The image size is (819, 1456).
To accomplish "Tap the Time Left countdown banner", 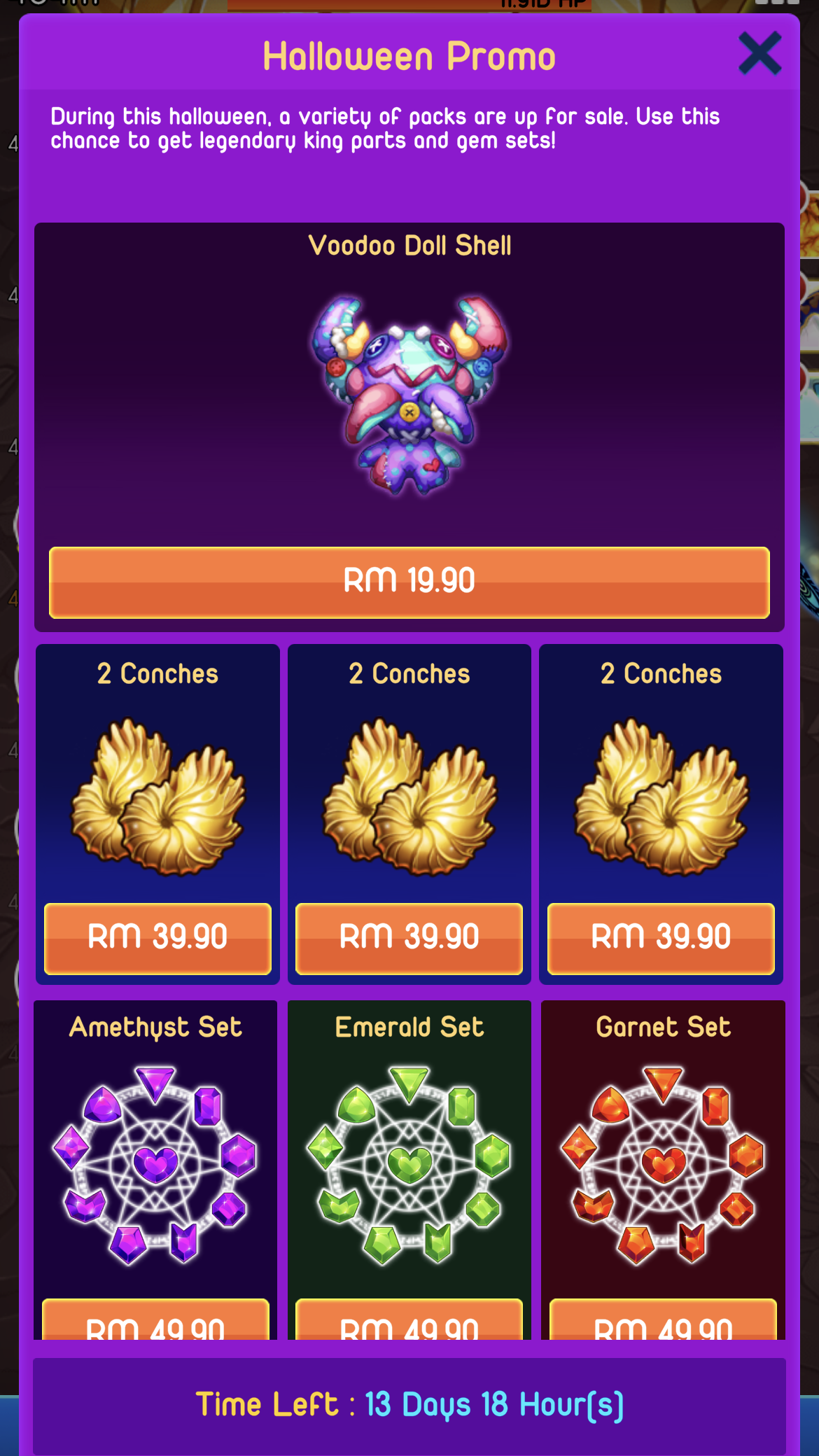I will 409,1405.
